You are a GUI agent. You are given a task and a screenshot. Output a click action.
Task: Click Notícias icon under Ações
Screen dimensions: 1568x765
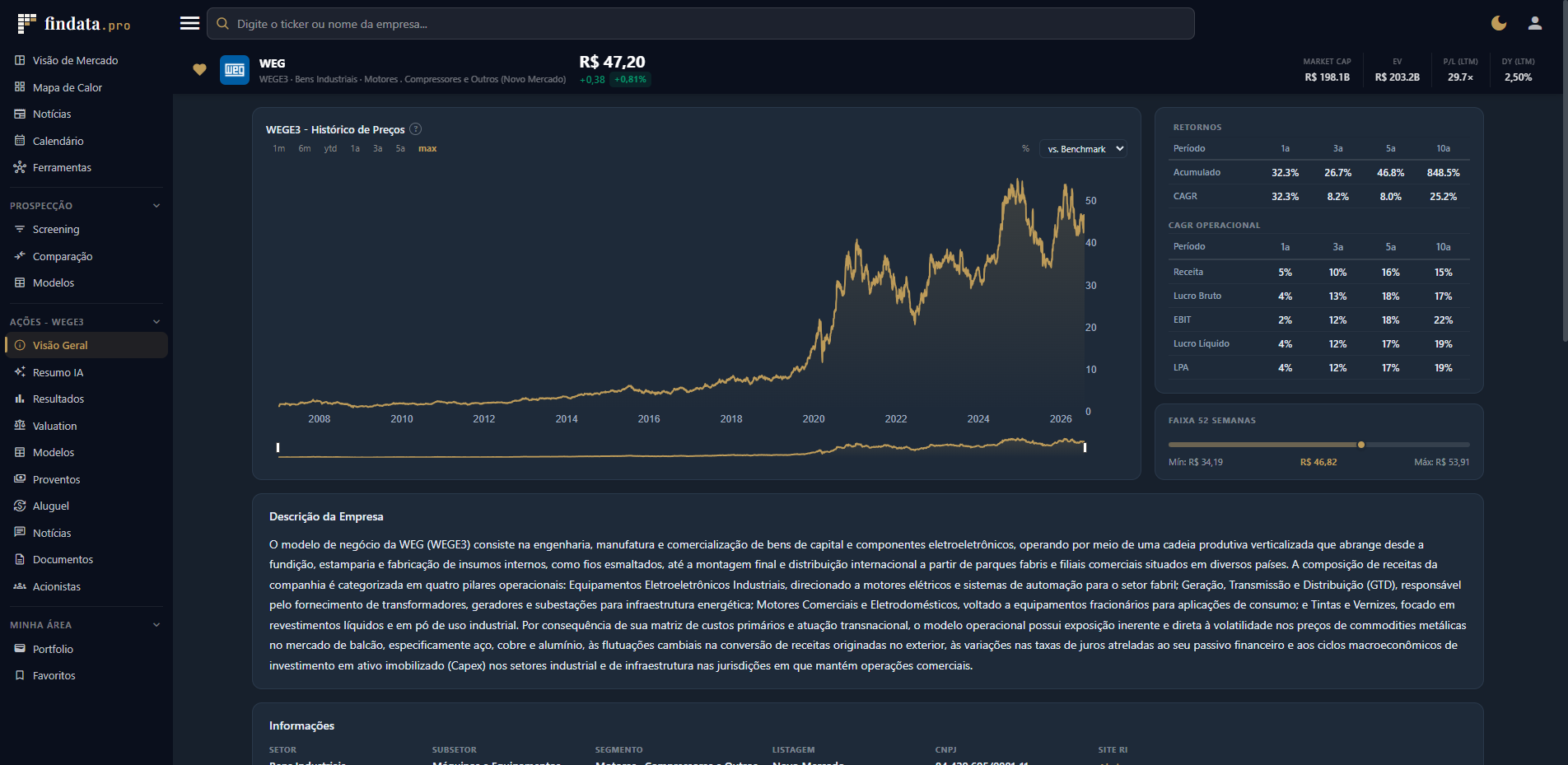(x=20, y=533)
